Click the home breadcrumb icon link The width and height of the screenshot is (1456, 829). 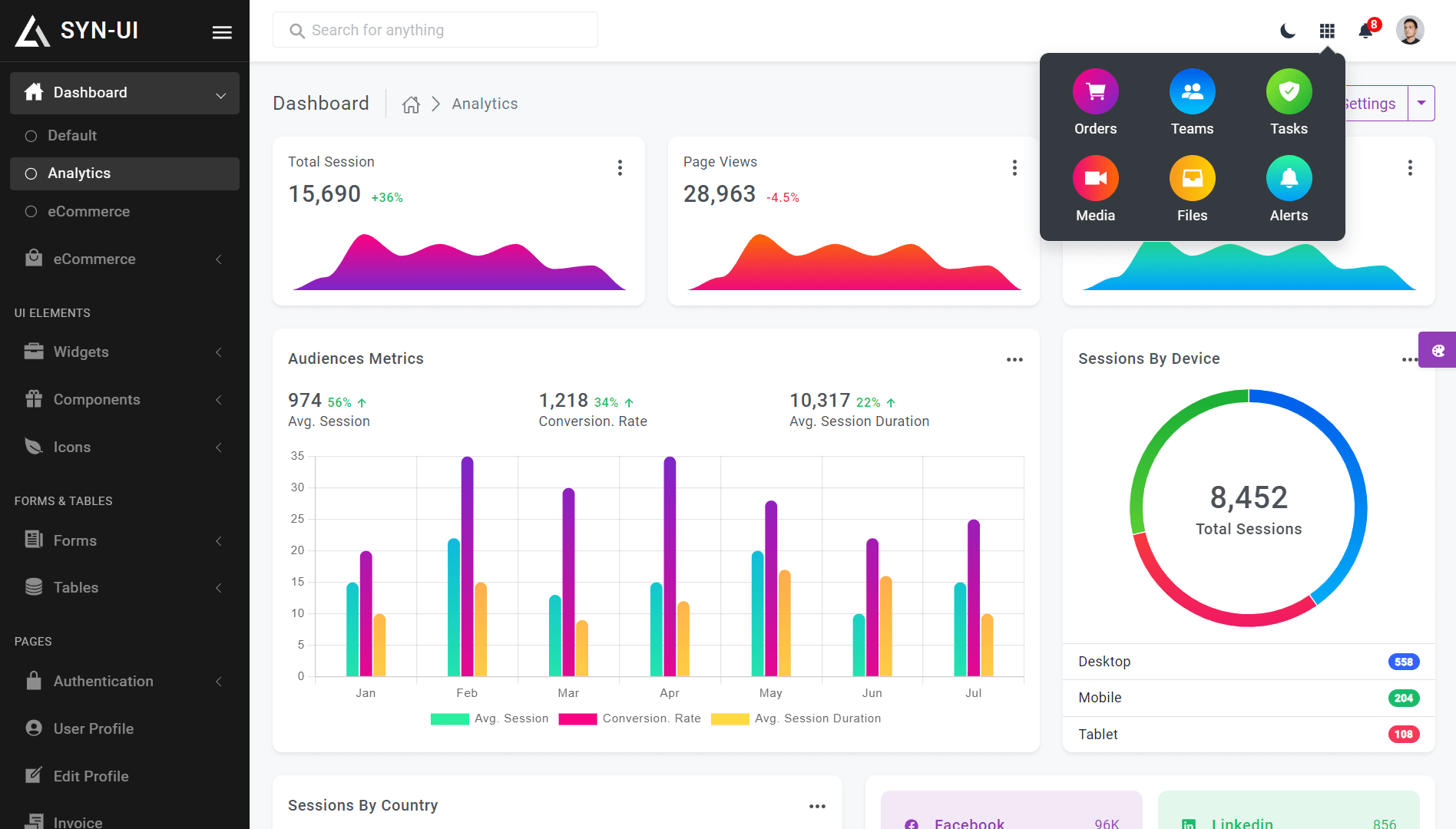(x=411, y=104)
